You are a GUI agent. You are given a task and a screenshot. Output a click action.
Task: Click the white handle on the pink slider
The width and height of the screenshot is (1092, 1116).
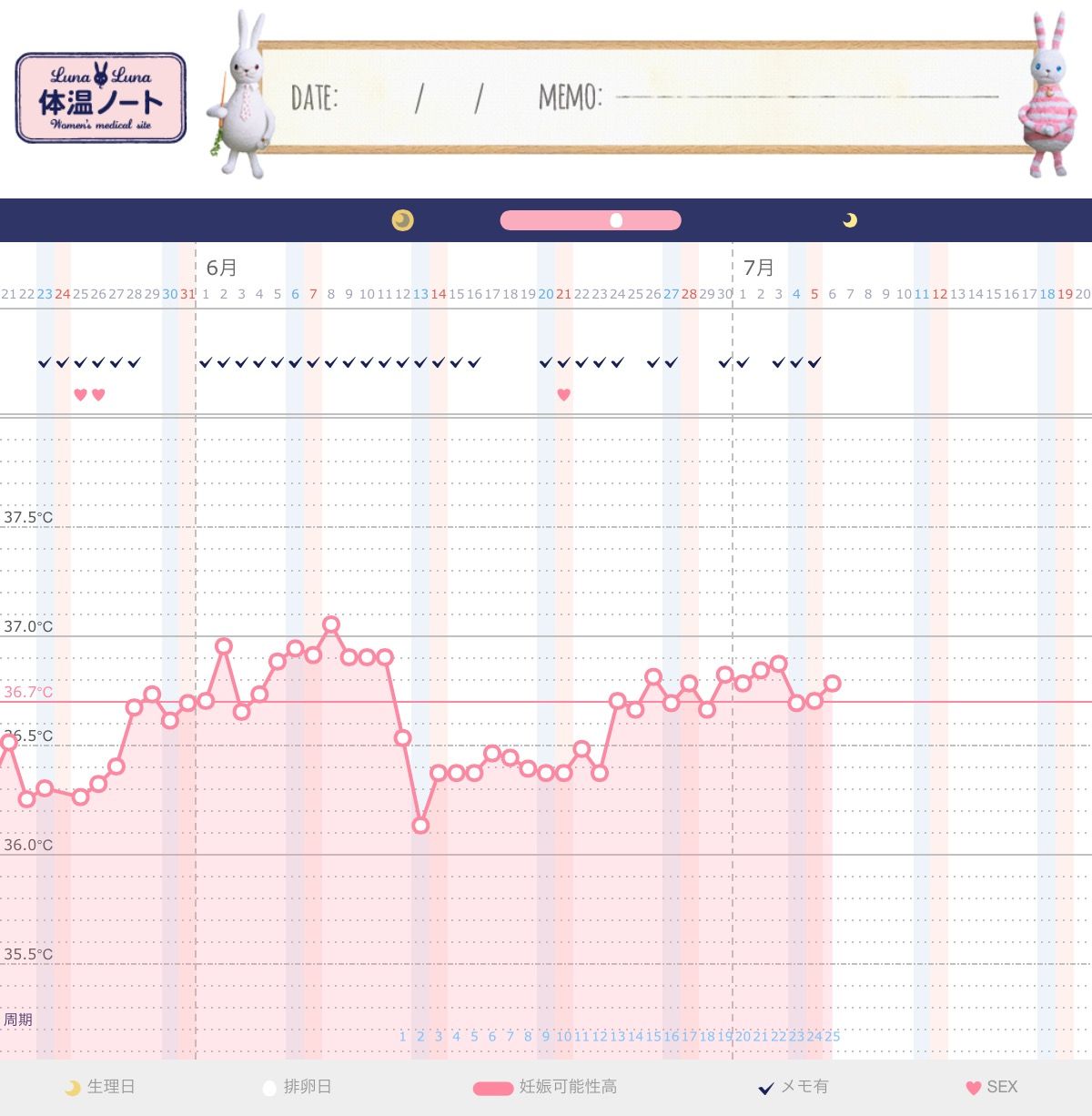click(x=618, y=219)
